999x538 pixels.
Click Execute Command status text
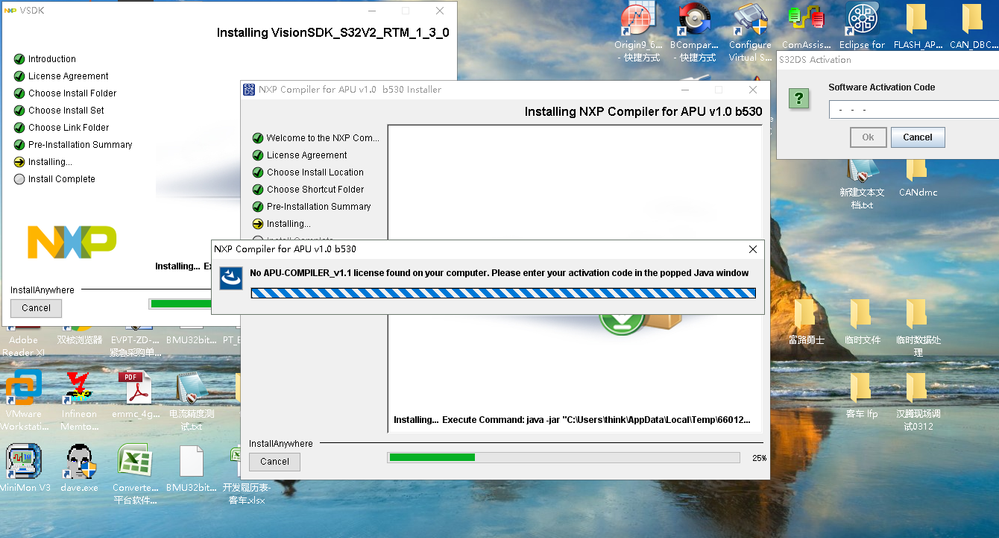(x=571, y=419)
